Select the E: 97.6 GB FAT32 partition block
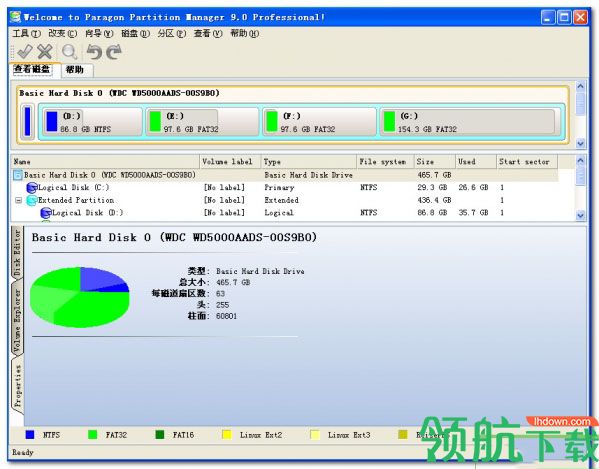 [202, 122]
